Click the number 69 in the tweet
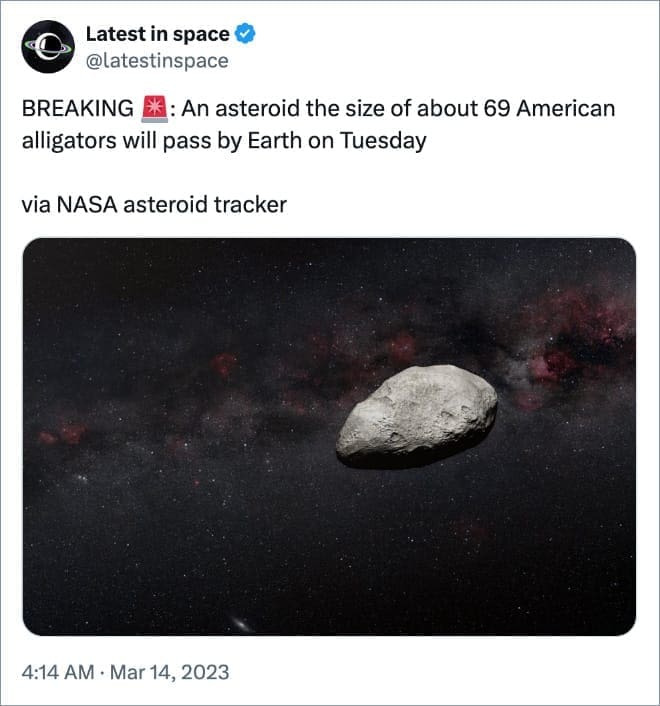660x706 pixels. 497,109
